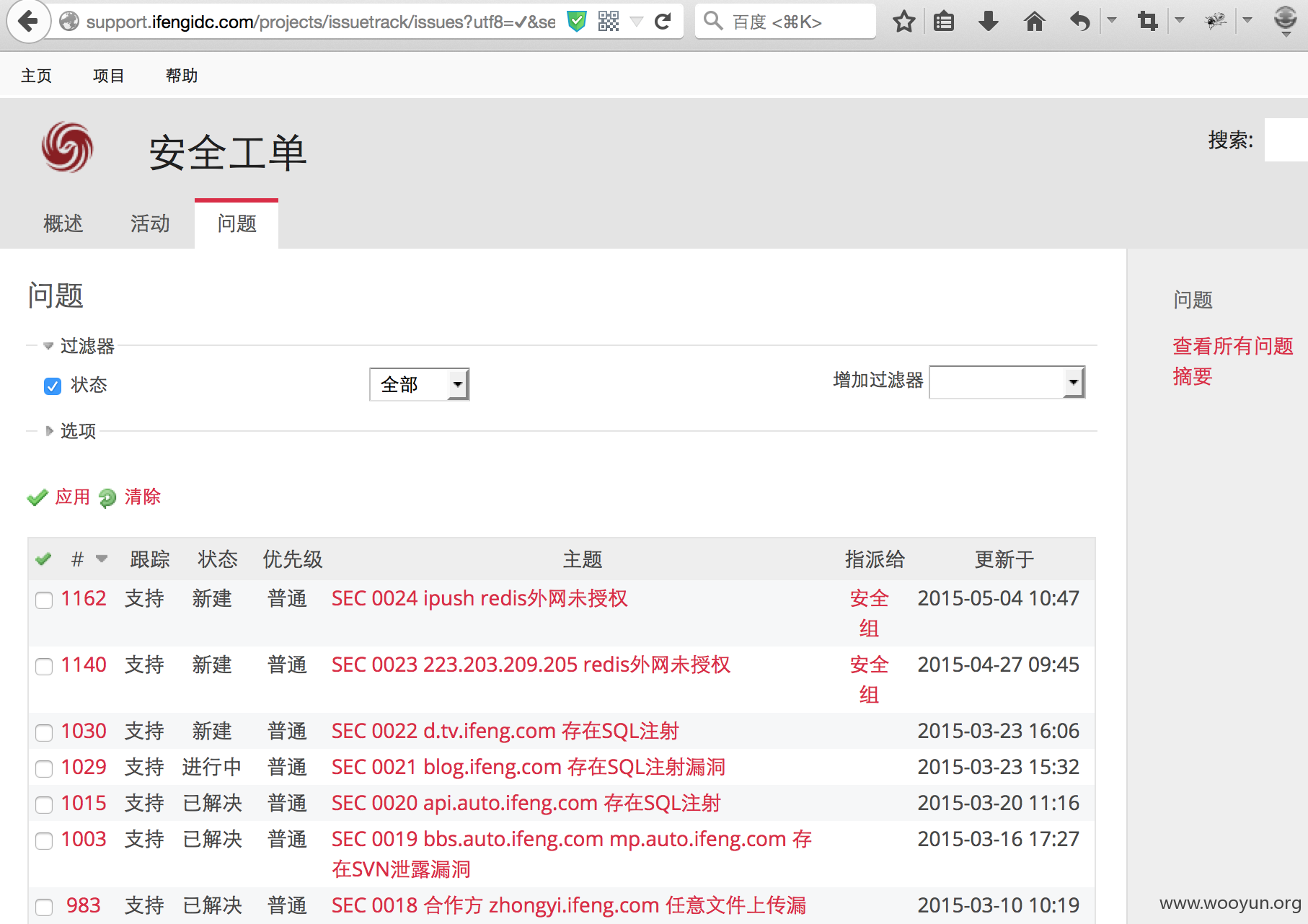The width and height of the screenshot is (1308, 924).
Task: Click the undo curved arrow toolbar icon
Action: (x=1079, y=22)
